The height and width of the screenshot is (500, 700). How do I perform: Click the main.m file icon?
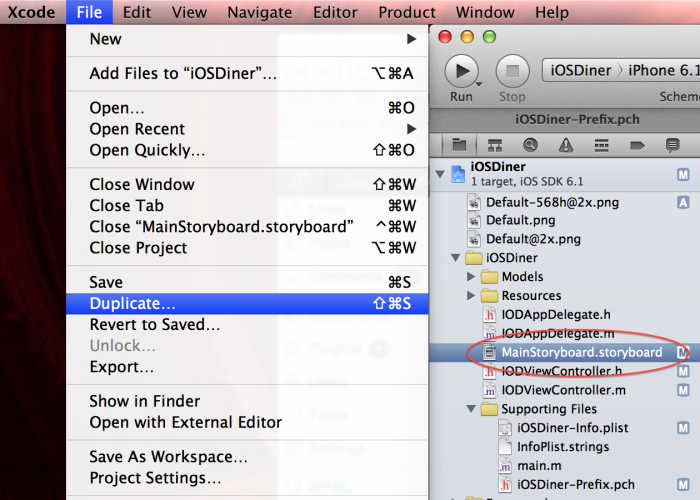click(505, 466)
